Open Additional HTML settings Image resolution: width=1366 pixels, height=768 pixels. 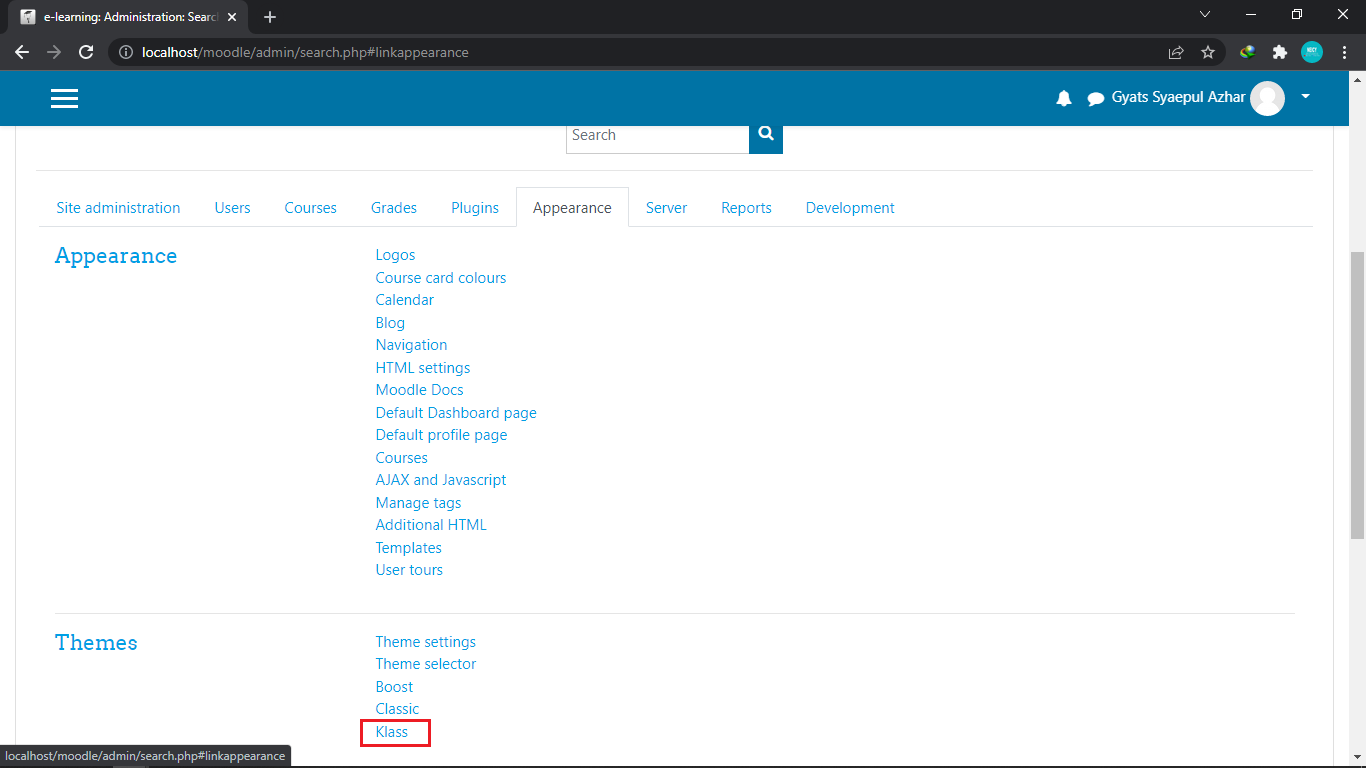tap(431, 525)
